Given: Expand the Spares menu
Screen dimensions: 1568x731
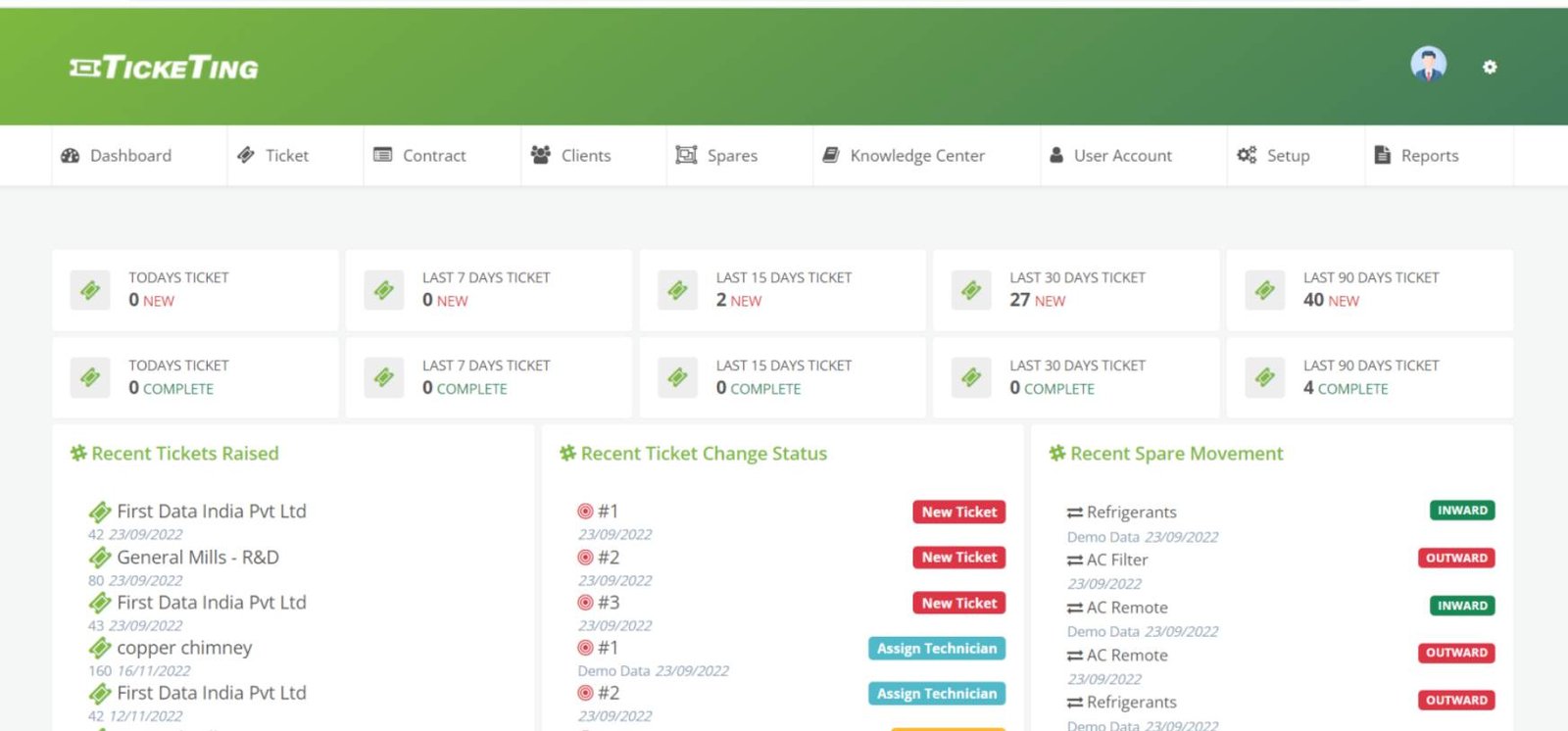Looking at the screenshot, I should [717, 156].
